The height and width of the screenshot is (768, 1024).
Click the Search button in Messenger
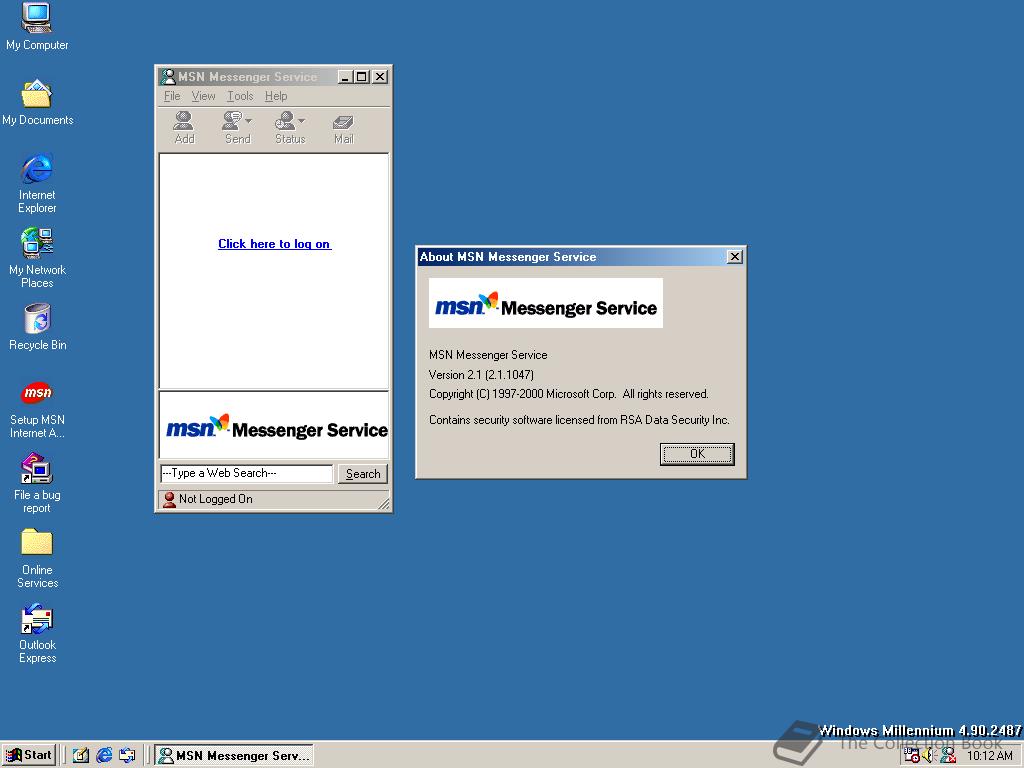click(x=362, y=473)
